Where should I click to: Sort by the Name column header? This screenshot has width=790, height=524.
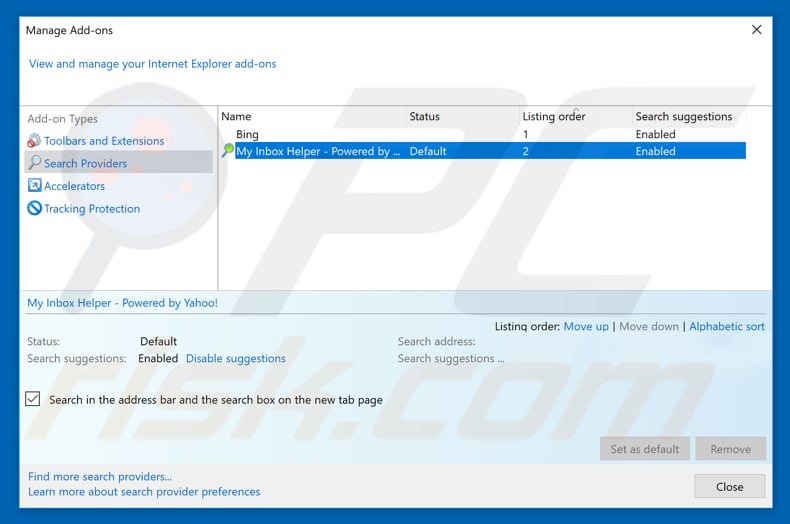pos(312,116)
